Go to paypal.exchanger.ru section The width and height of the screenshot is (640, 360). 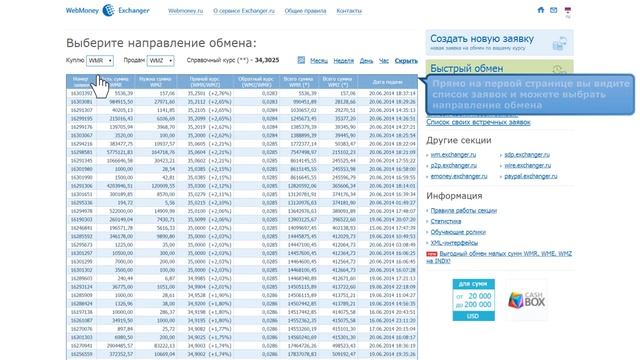[x=531, y=176]
